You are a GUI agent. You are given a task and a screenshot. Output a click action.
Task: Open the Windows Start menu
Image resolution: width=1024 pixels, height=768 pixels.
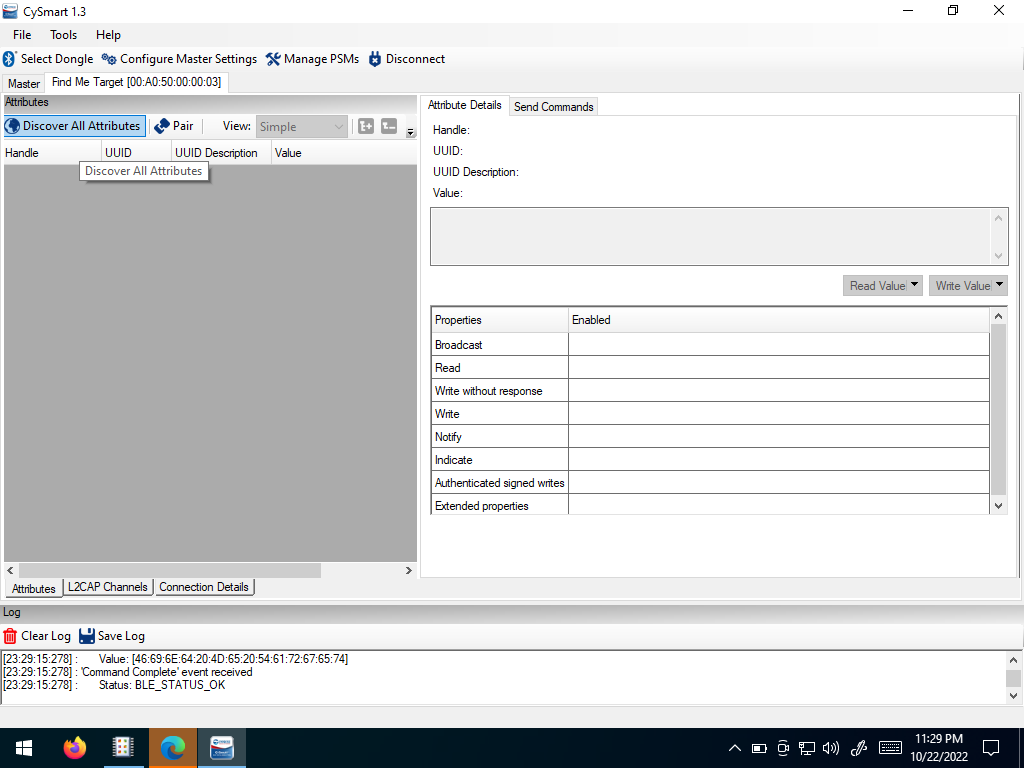click(24, 748)
